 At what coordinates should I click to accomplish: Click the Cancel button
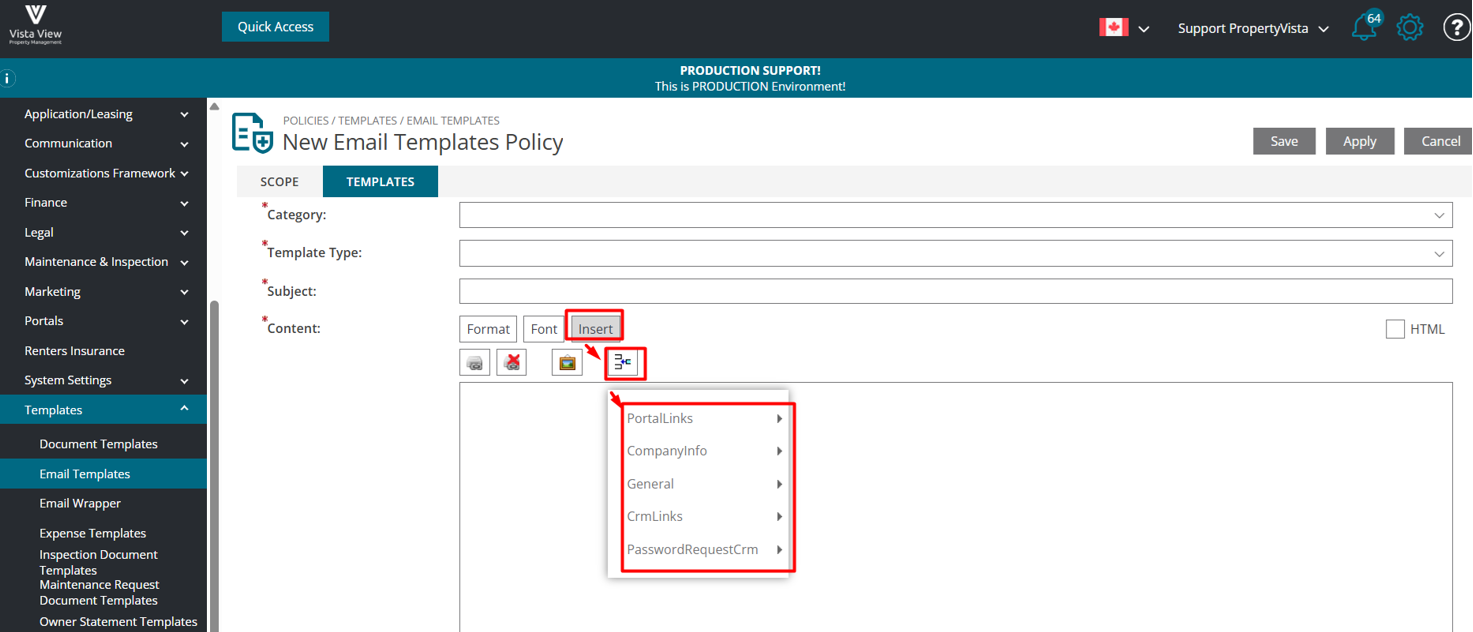click(x=1440, y=141)
